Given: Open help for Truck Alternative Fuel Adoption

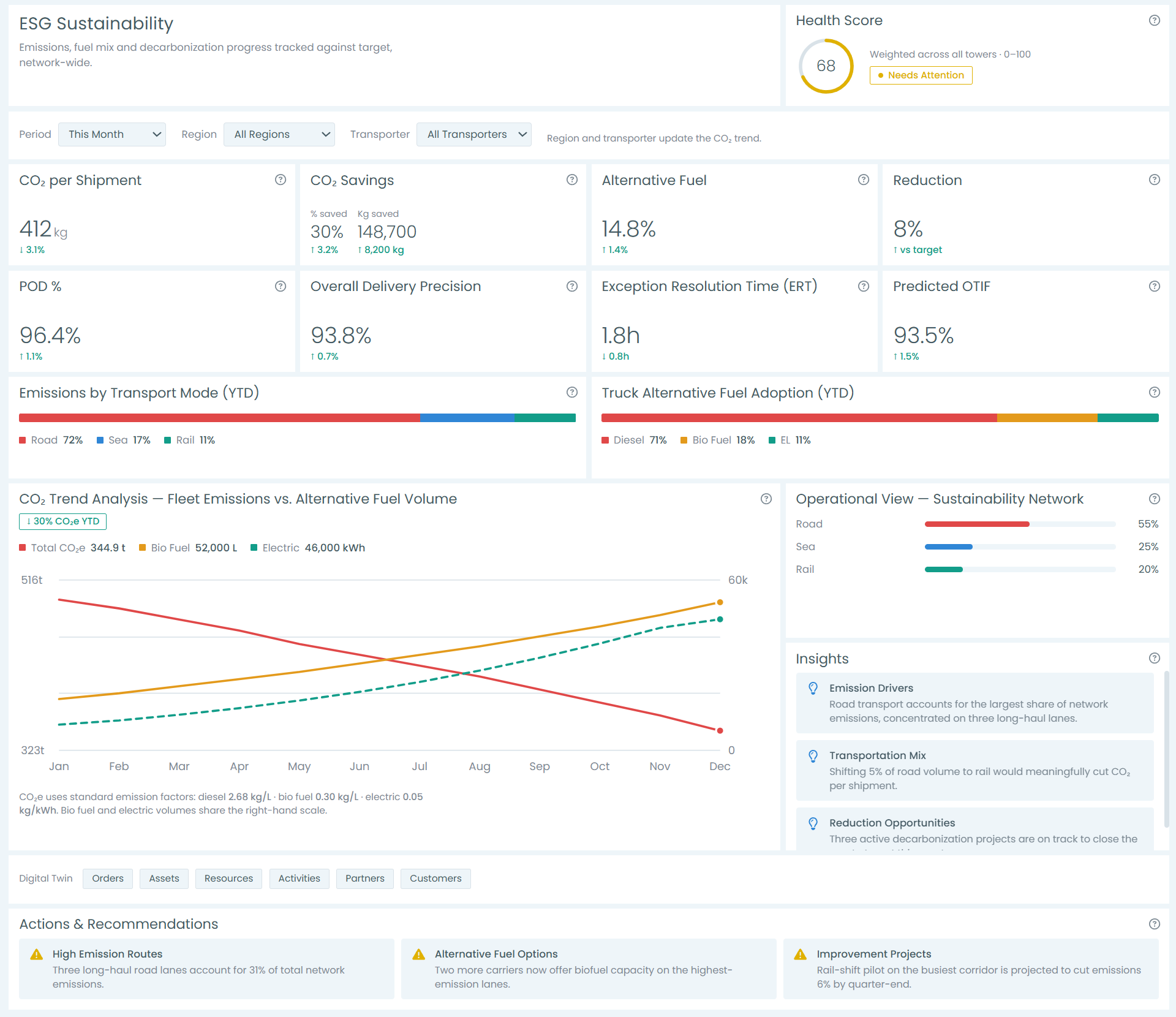Looking at the screenshot, I should pyautogui.click(x=1155, y=392).
